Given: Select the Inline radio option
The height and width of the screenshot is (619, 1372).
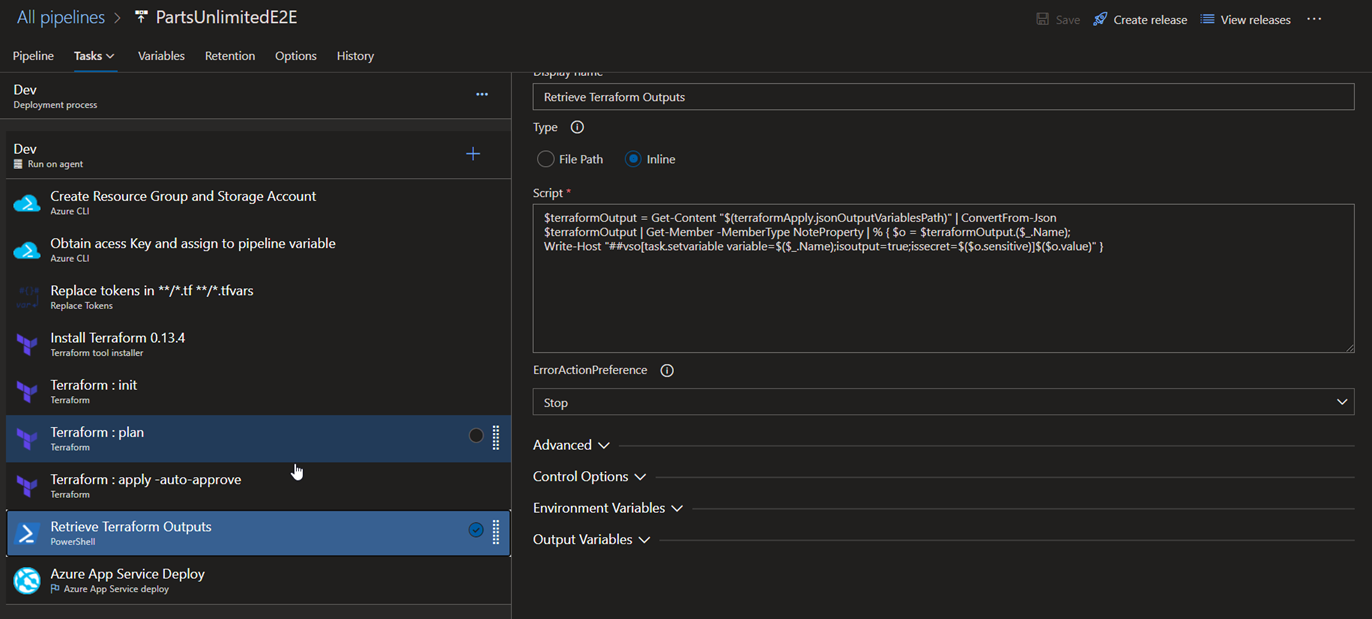Looking at the screenshot, I should pos(633,159).
